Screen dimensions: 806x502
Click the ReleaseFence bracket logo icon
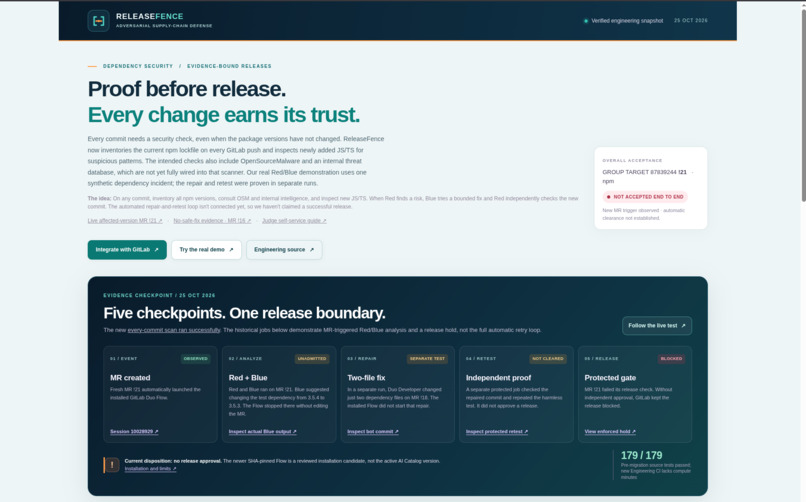(x=98, y=21)
